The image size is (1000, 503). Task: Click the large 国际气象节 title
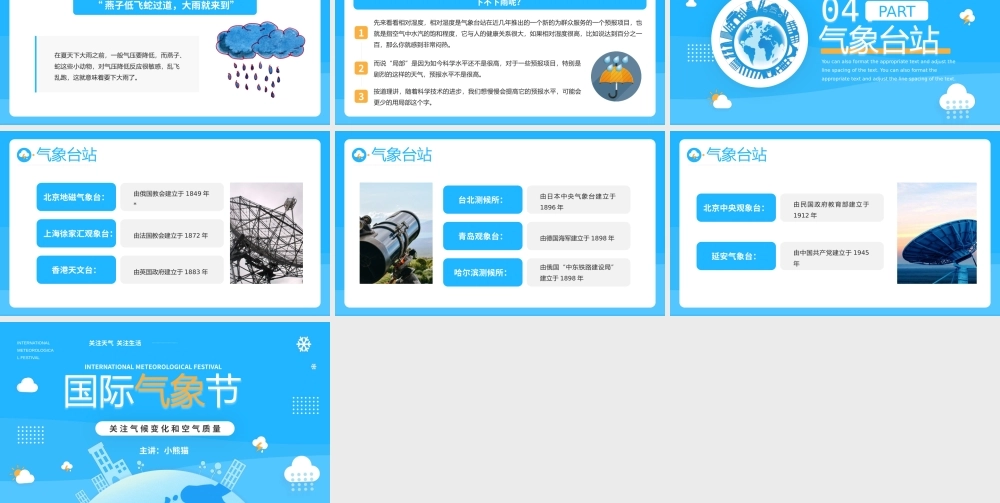pyautogui.click(x=152, y=391)
